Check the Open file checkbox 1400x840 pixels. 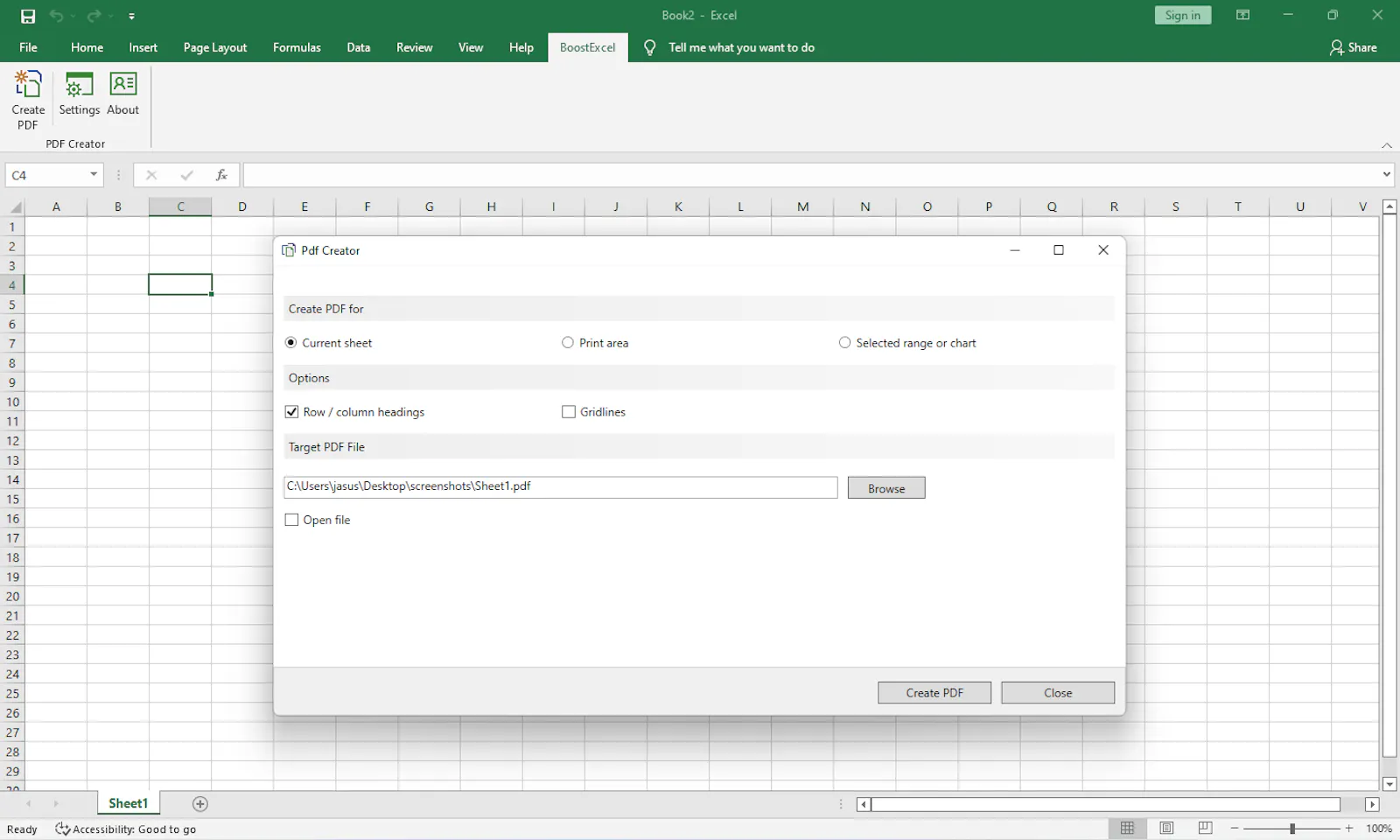click(291, 520)
